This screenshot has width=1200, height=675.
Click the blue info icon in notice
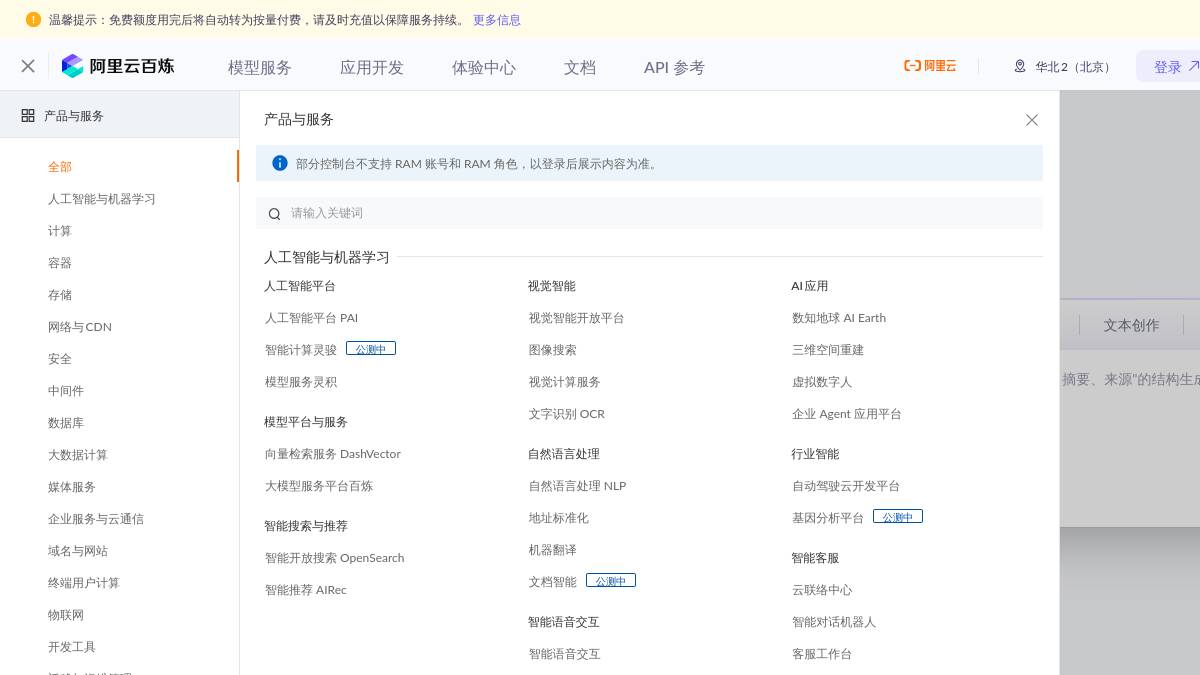[x=280, y=163]
